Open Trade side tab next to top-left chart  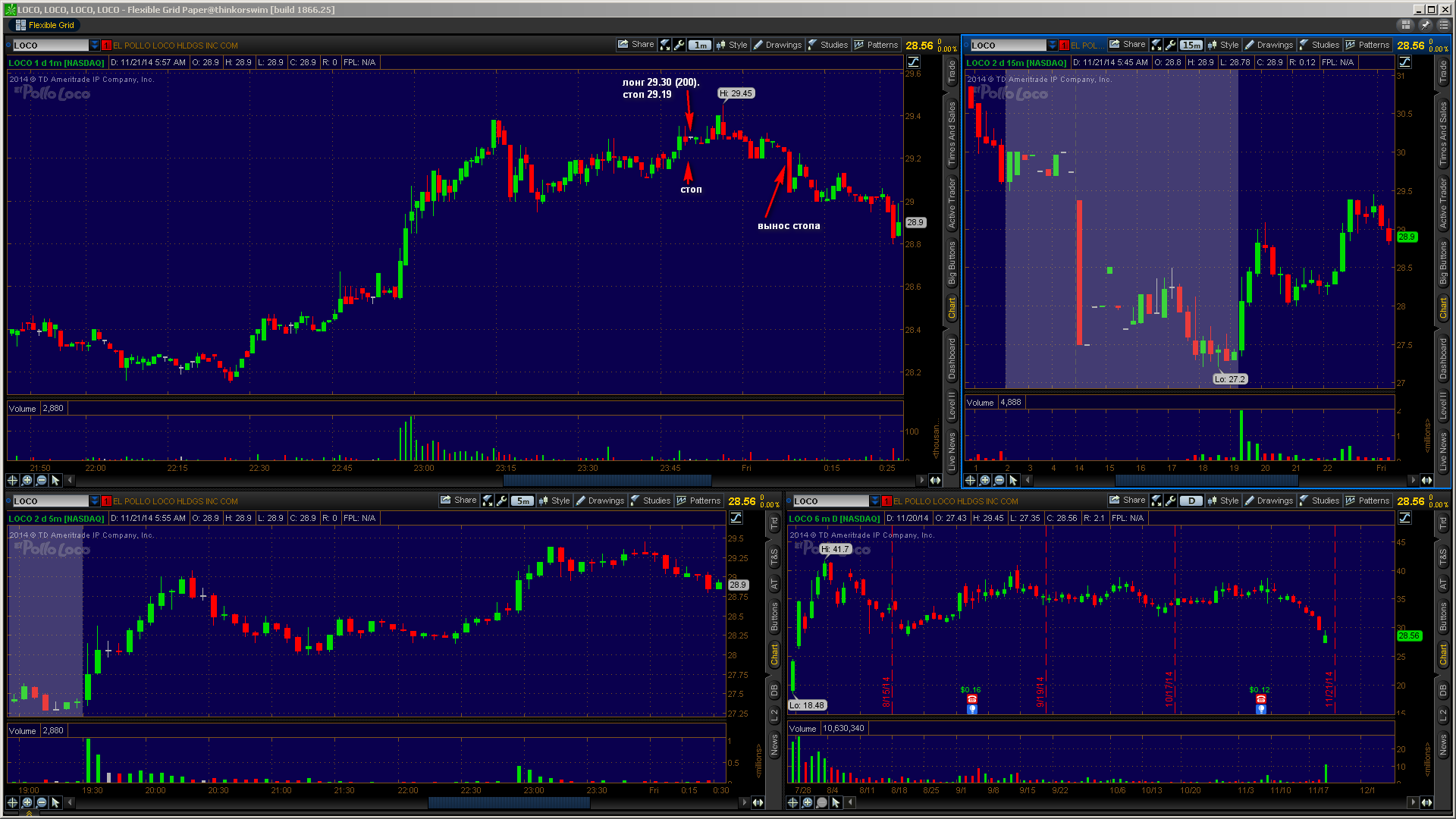pyautogui.click(x=952, y=73)
